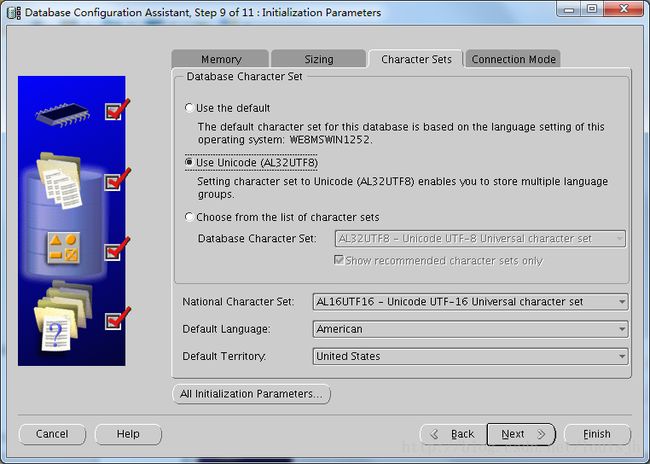Screen dimensions: 650x464
Task: Open the Database Character Set dropdown
Action: point(480,239)
